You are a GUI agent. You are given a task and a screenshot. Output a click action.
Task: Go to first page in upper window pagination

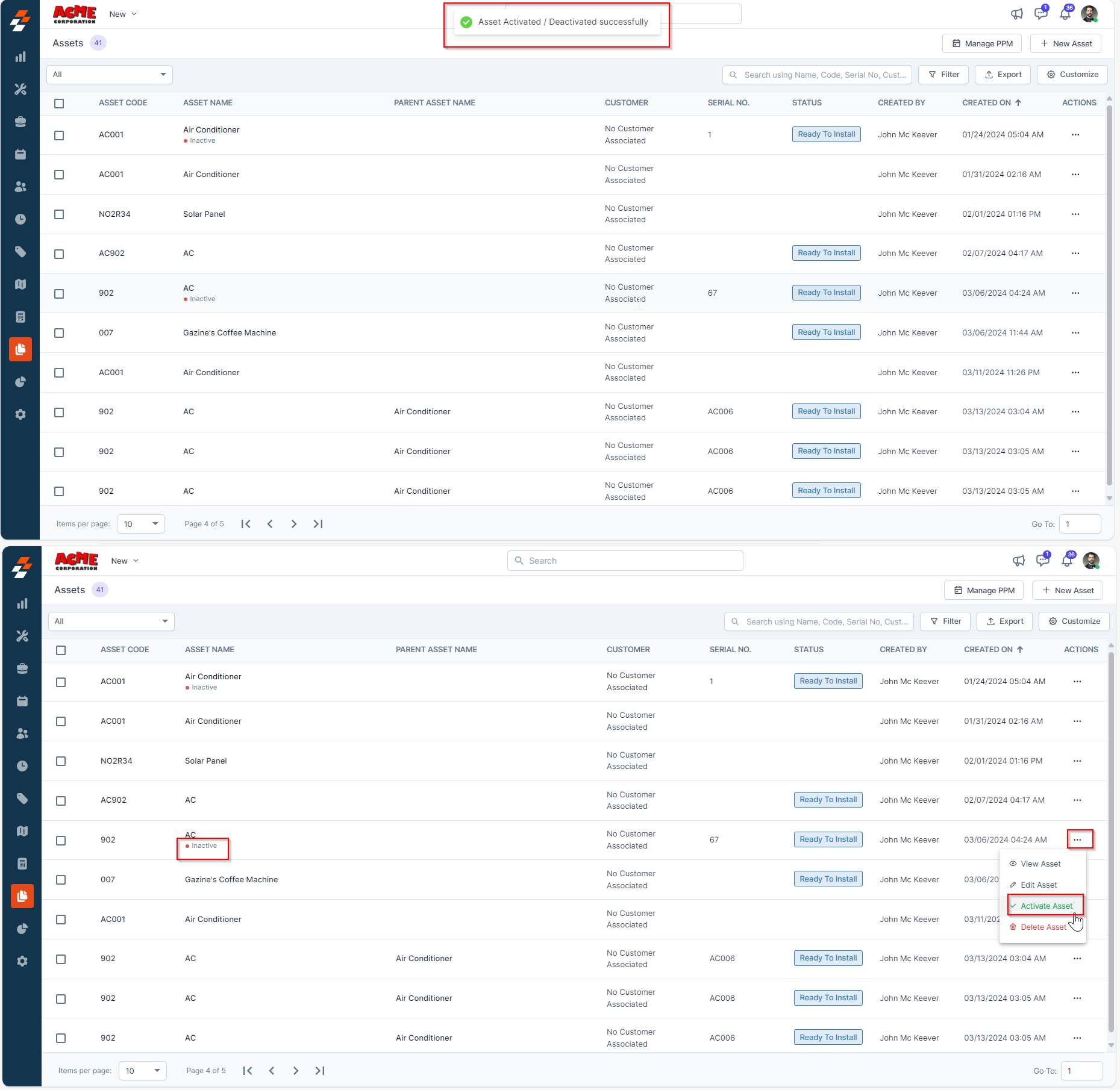246,524
